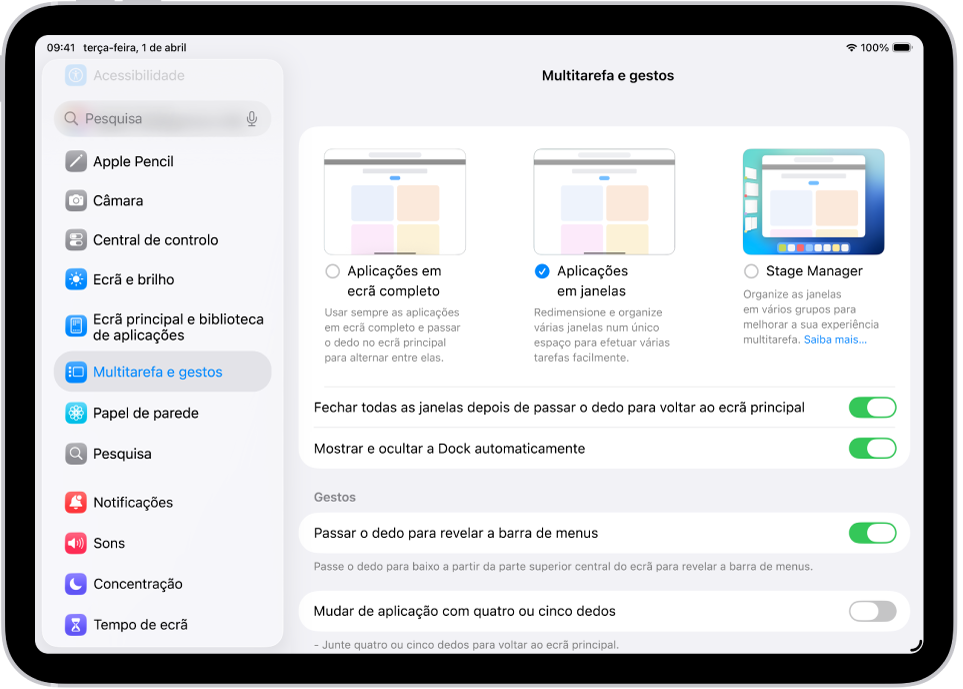Select 'Aplicações em ecrã completo' option
The height and width of the screenshot is (689, 963).
(331, 270)
